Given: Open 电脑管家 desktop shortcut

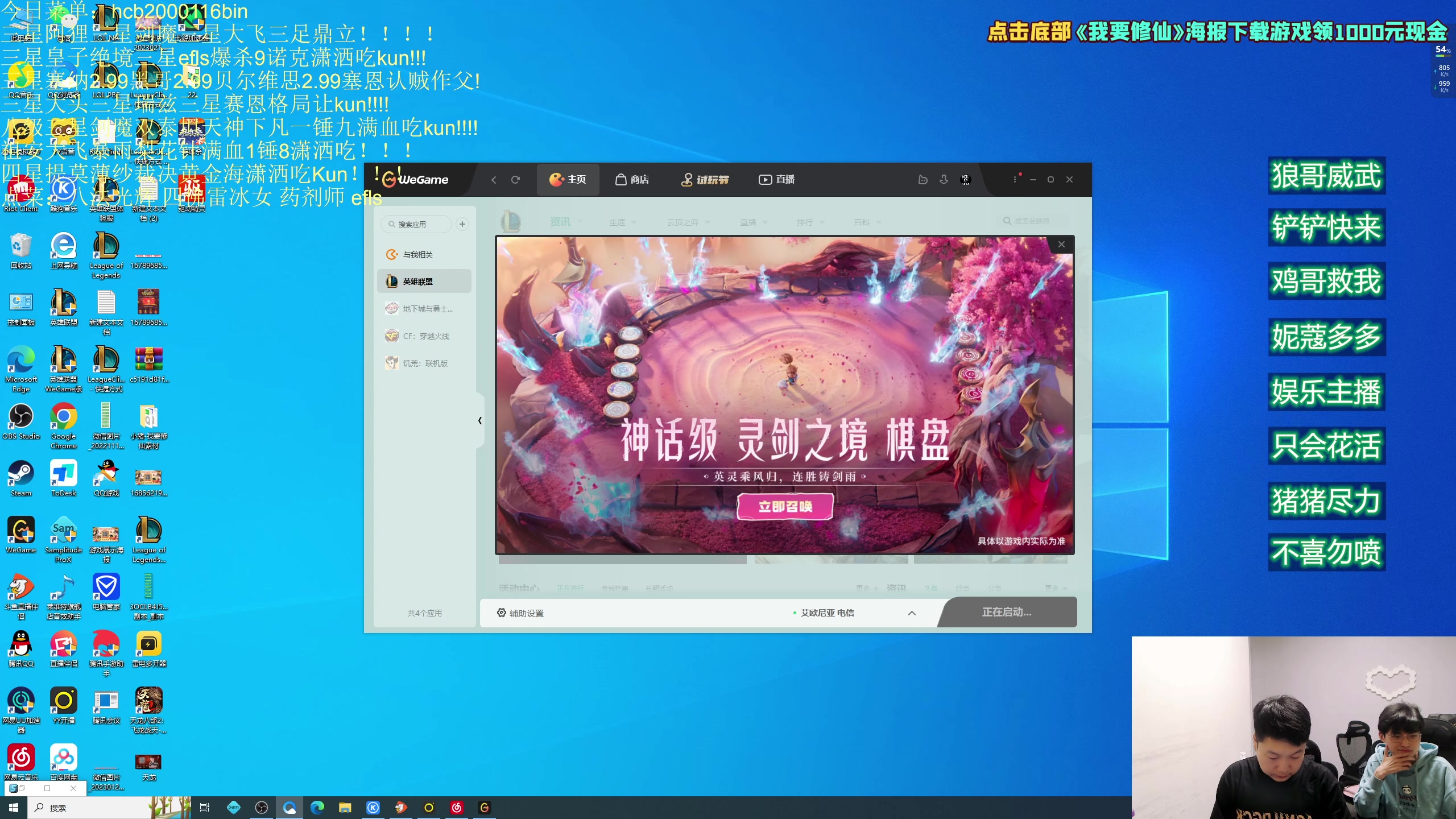Looking at the screenshot, I should coord(106,593).
